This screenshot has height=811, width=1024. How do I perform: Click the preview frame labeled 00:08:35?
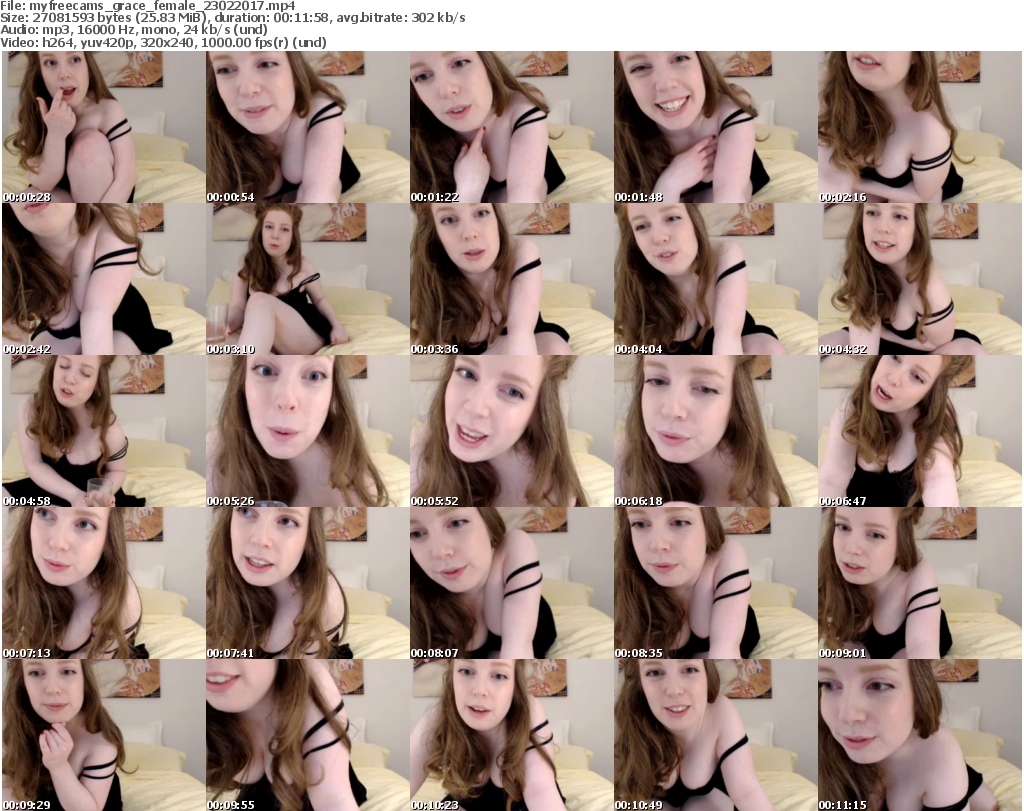coord(715,583)
